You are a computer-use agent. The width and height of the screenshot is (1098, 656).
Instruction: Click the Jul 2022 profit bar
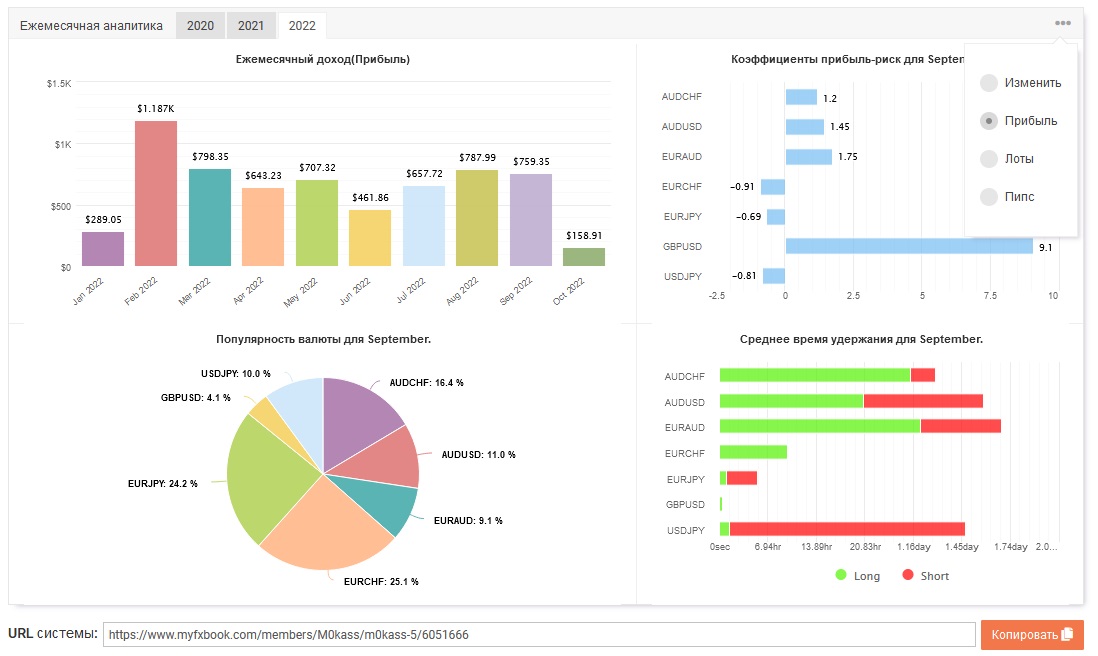click(x=424, y=226)
